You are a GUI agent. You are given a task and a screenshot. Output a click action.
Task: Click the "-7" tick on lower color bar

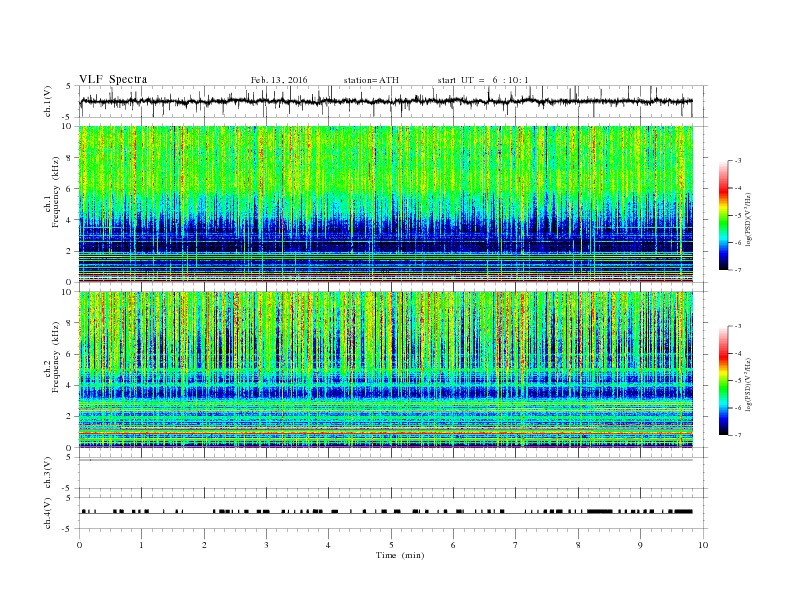737,435
